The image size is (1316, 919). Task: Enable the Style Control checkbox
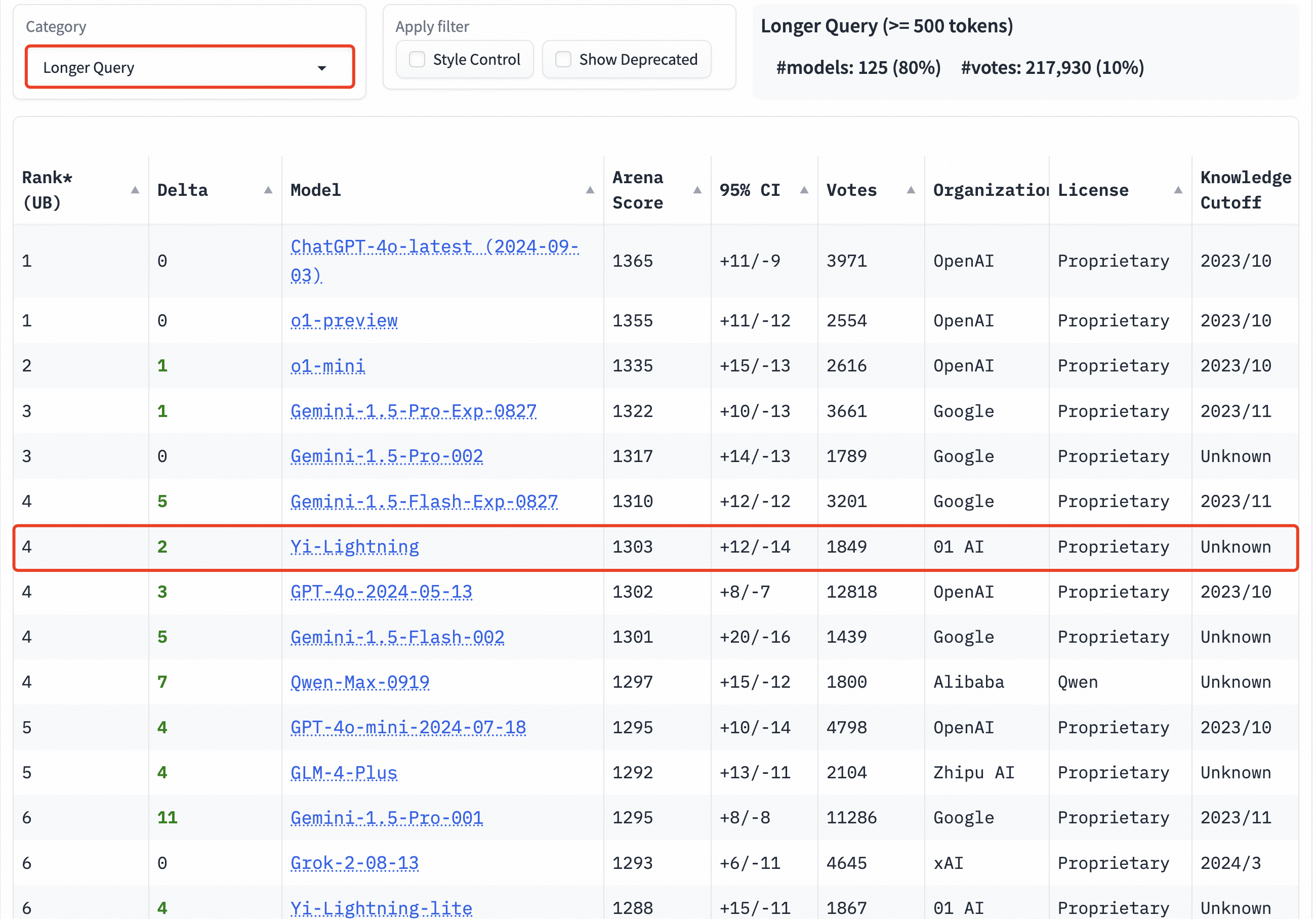tap(417, 60)
